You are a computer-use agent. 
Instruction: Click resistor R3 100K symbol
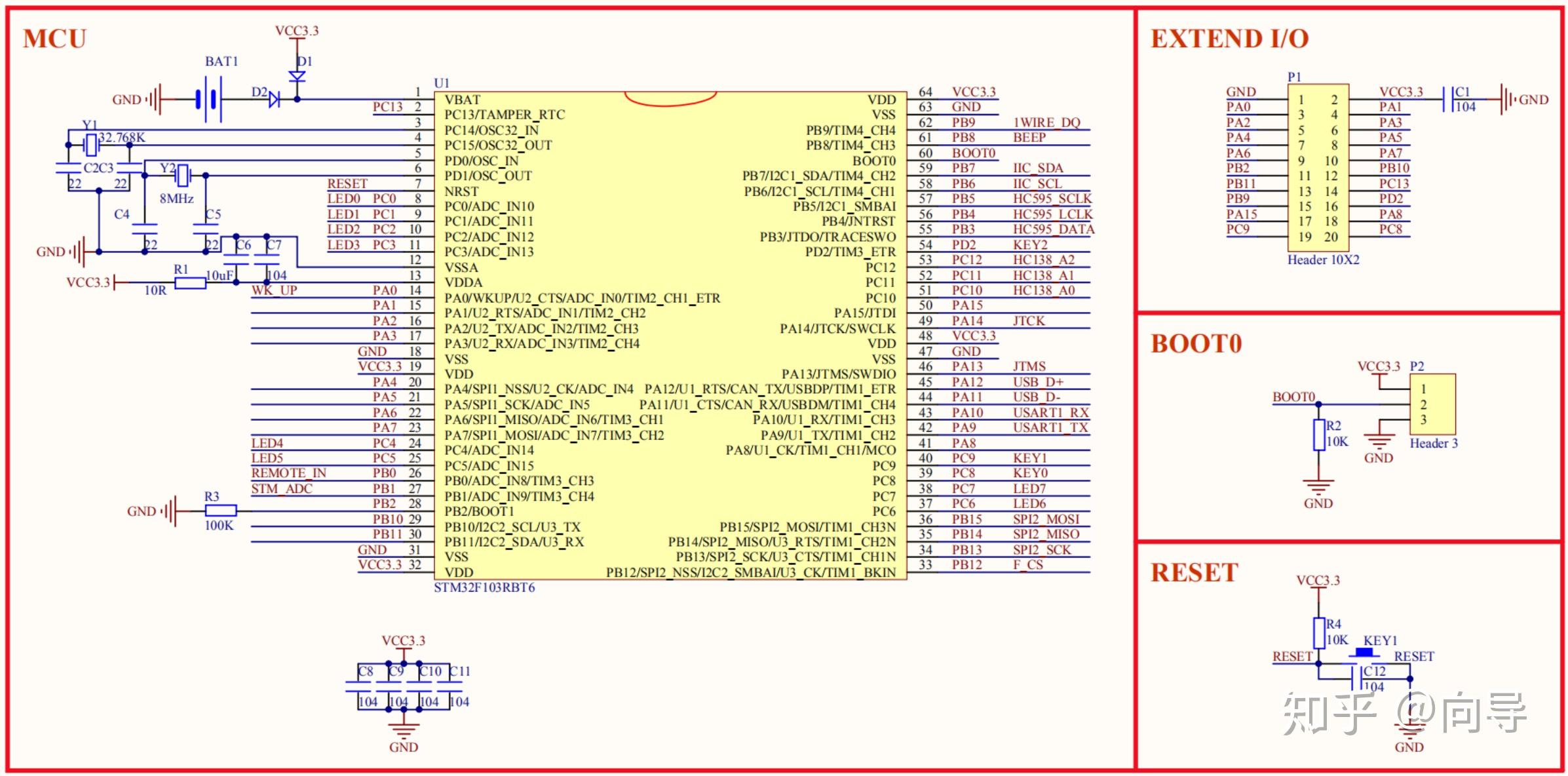[221, 511]
